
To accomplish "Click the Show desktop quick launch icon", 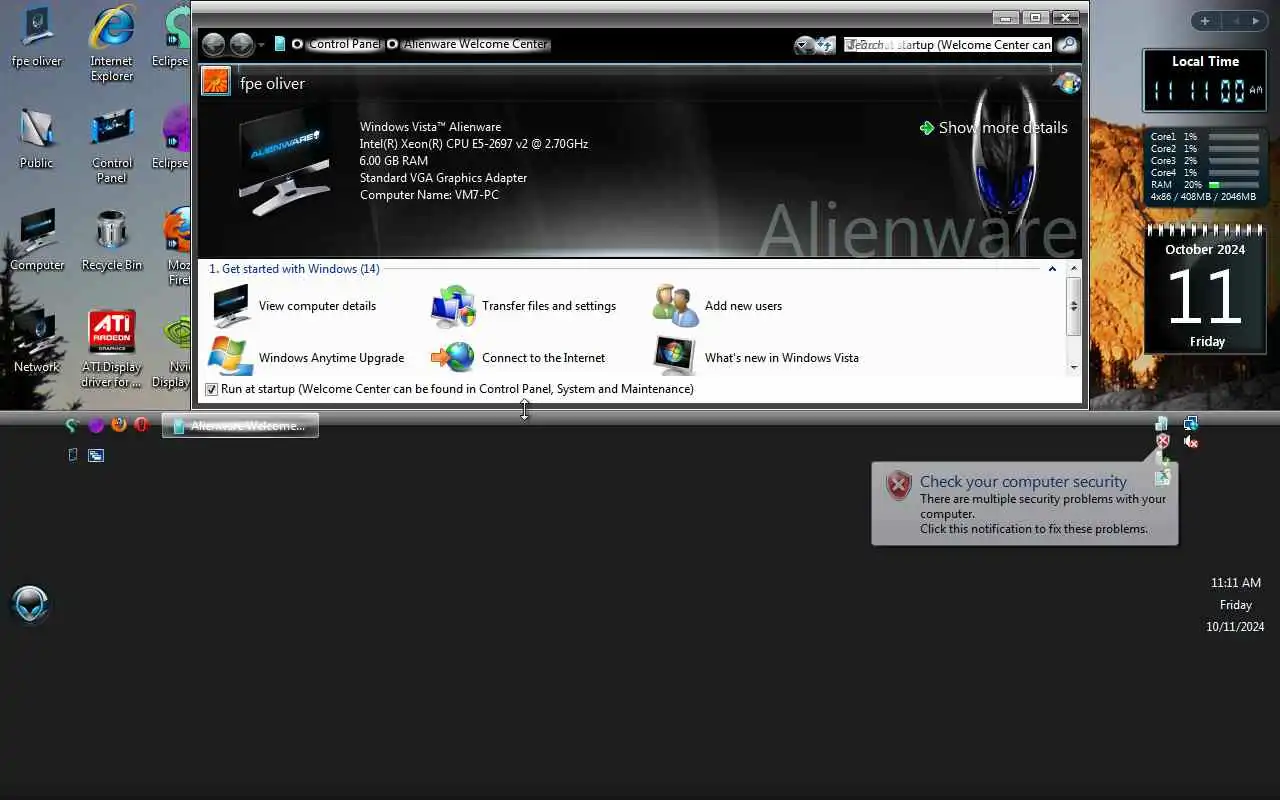I will tap(72, 455).
